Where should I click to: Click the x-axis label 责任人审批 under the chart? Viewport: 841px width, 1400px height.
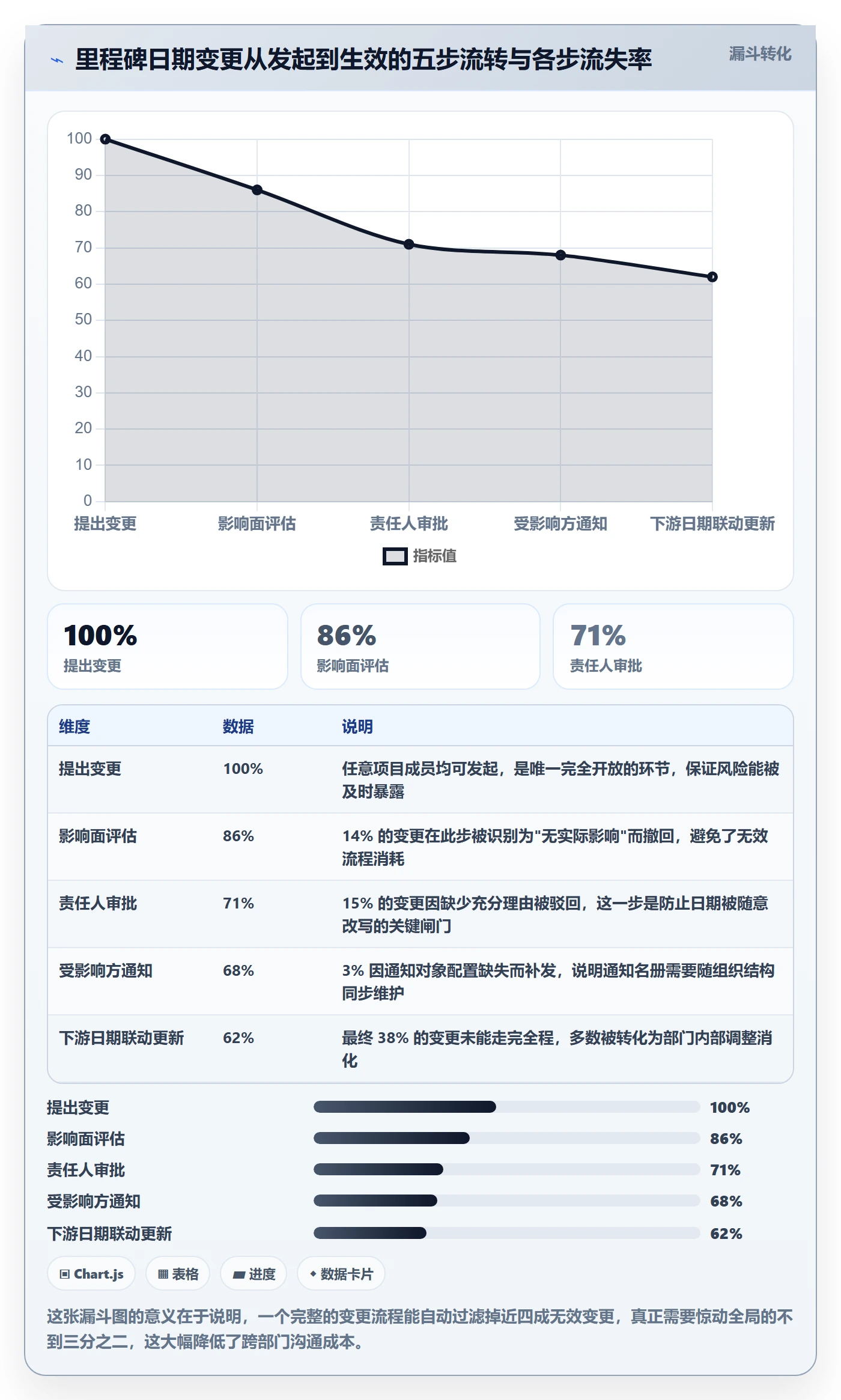point(409,523)
